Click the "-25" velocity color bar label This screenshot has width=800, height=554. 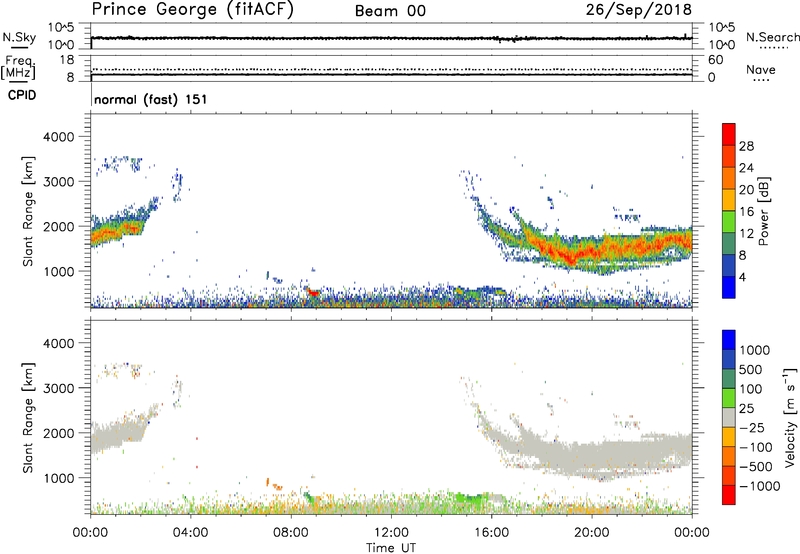pos(752,428)
